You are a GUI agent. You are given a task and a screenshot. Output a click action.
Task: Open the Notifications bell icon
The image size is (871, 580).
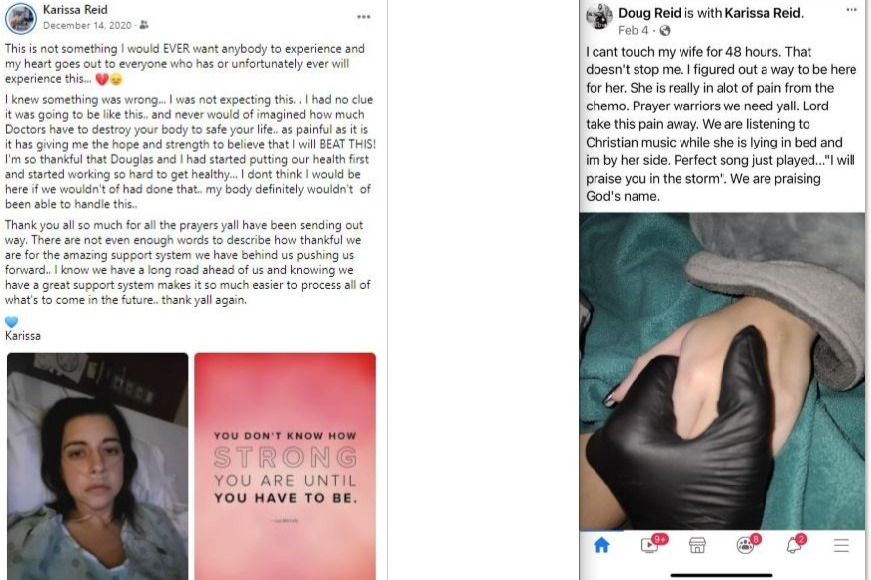(795, 544)
